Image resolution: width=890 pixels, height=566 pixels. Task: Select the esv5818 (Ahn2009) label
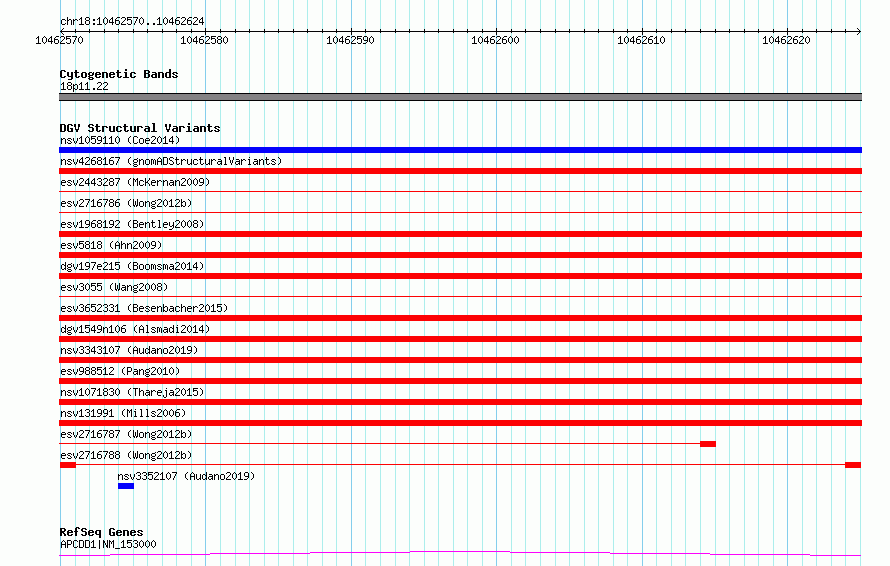[x=111, y=245]
